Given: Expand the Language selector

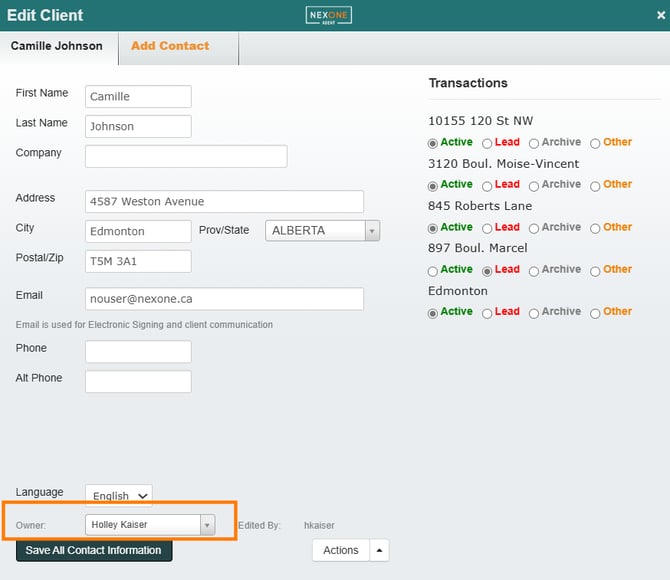Looking at the screenshot, I should click(118, 495).
